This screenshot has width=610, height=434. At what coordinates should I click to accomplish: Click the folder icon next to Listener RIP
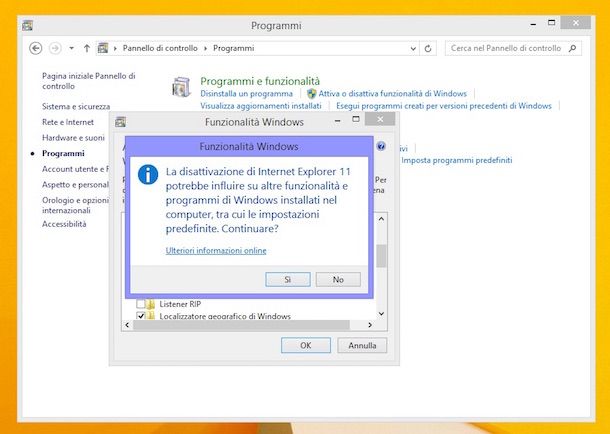point(151,304)
